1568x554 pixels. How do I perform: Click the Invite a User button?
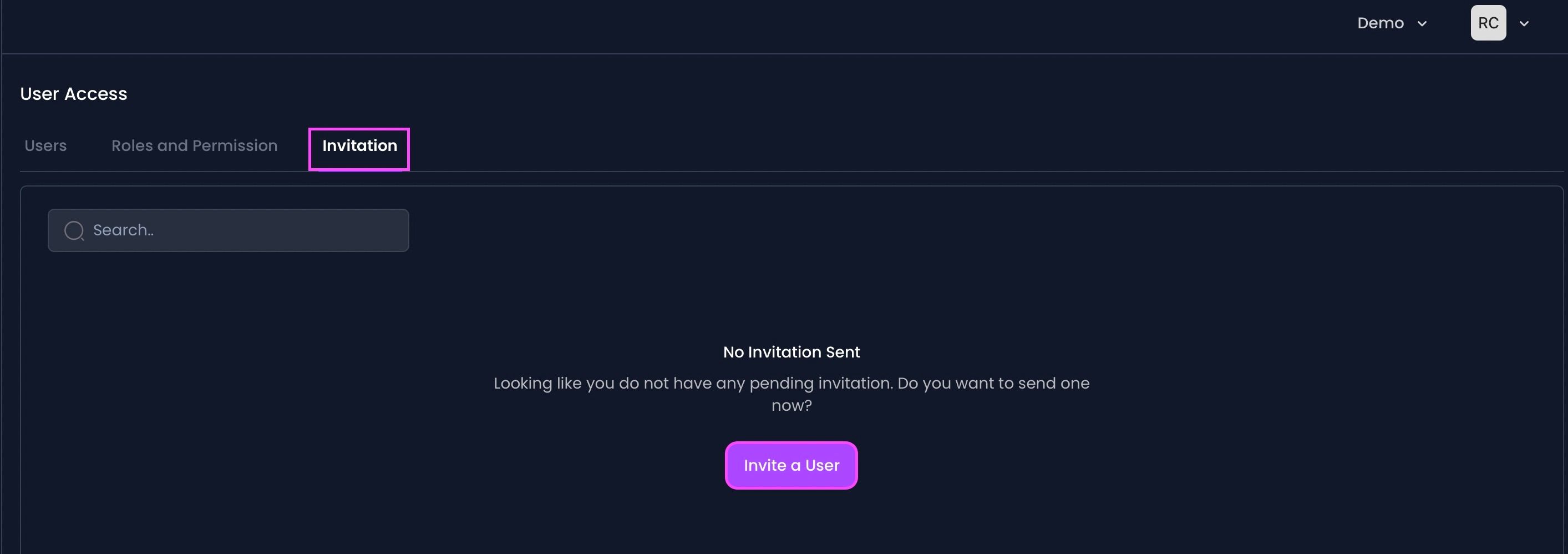[x=791, y=465]
